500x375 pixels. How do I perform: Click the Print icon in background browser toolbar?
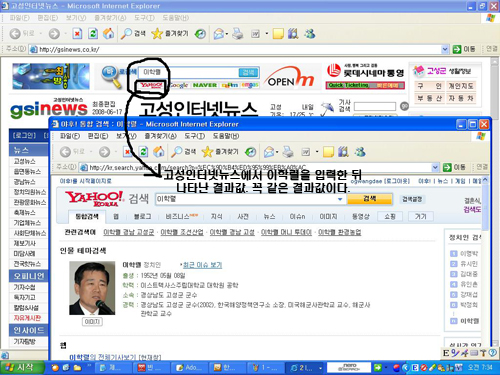pyautogui.click(x=238, y=34)
